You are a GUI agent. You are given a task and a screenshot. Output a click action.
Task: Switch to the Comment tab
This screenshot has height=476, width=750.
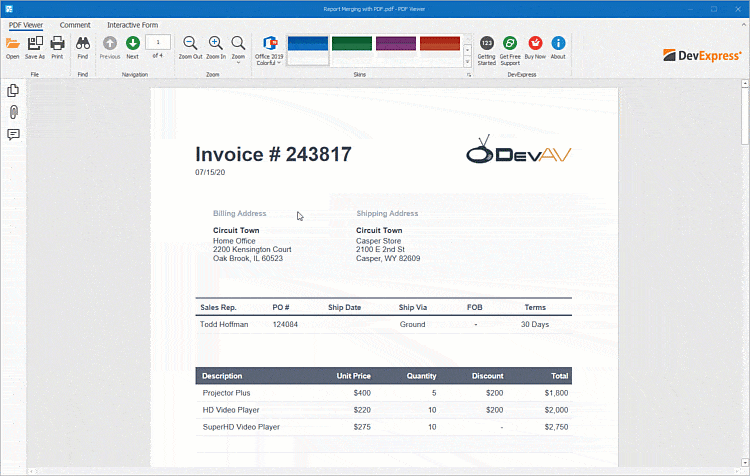(x=75, y=25)
